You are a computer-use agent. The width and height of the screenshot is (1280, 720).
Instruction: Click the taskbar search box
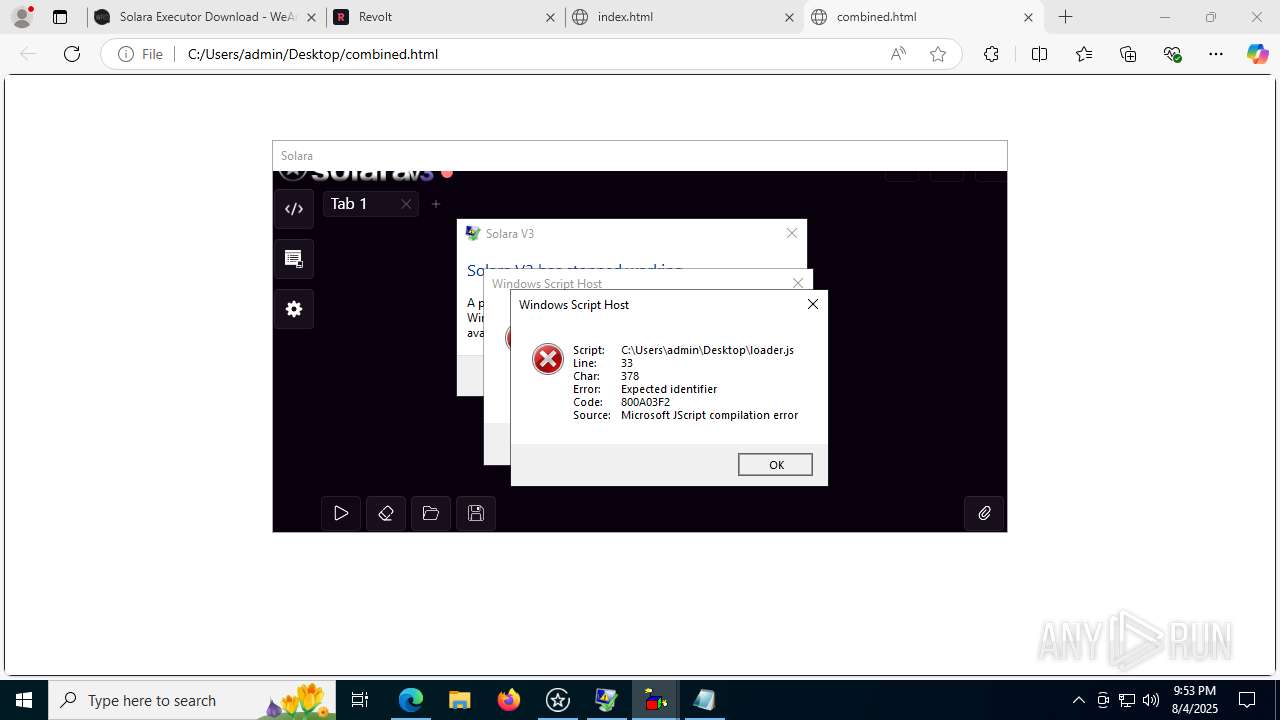pos(192,700)
